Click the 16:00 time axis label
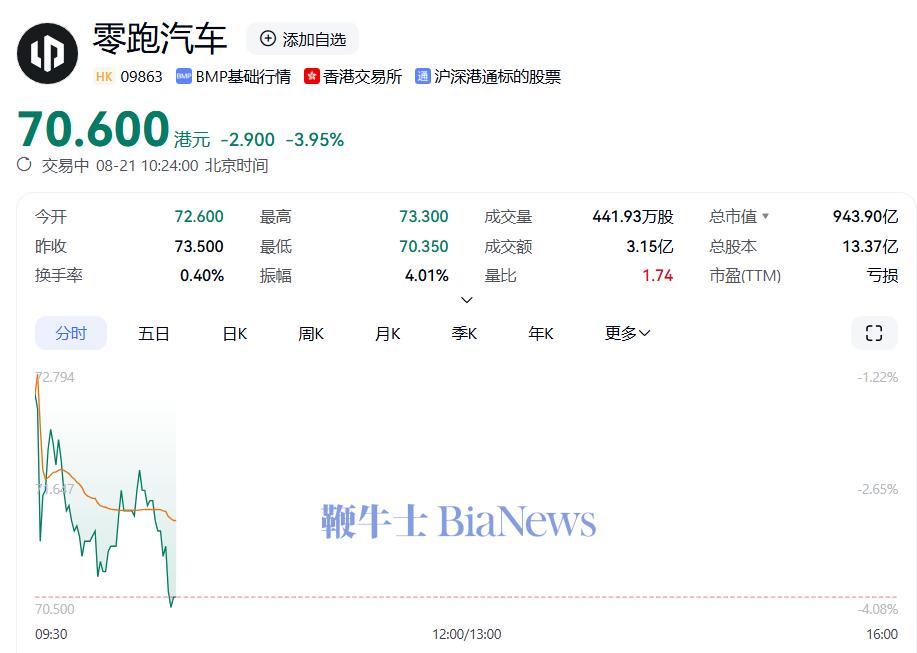The image size is (917, 653). click(x=882, y=634)
